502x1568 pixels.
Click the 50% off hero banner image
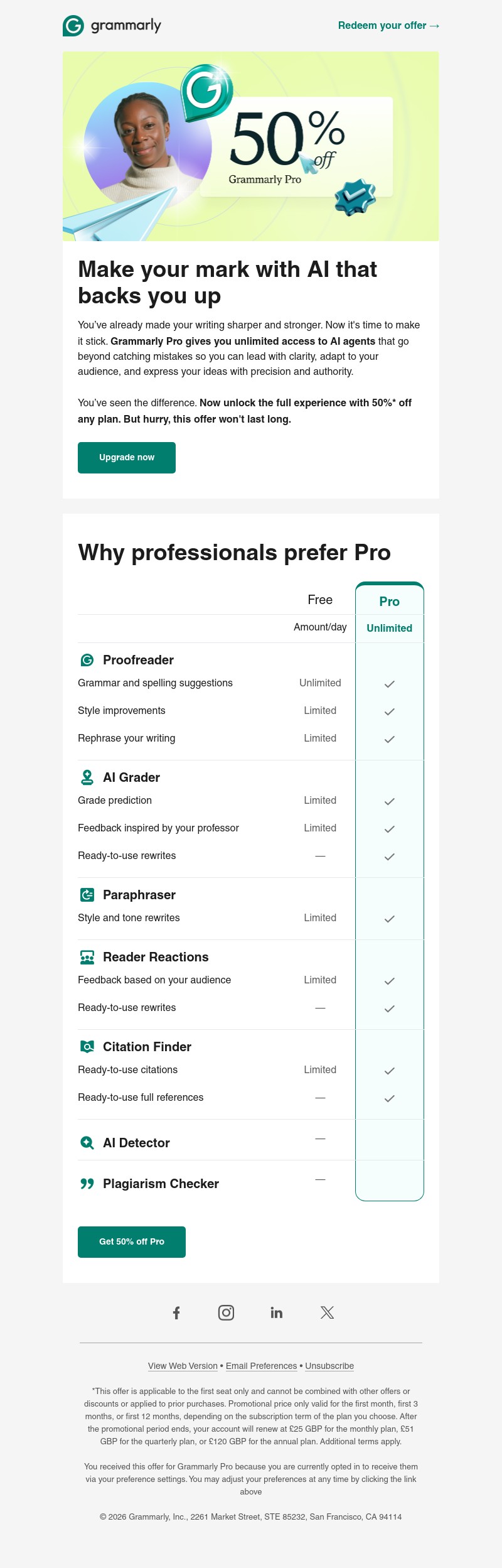(x=251, y=146)
